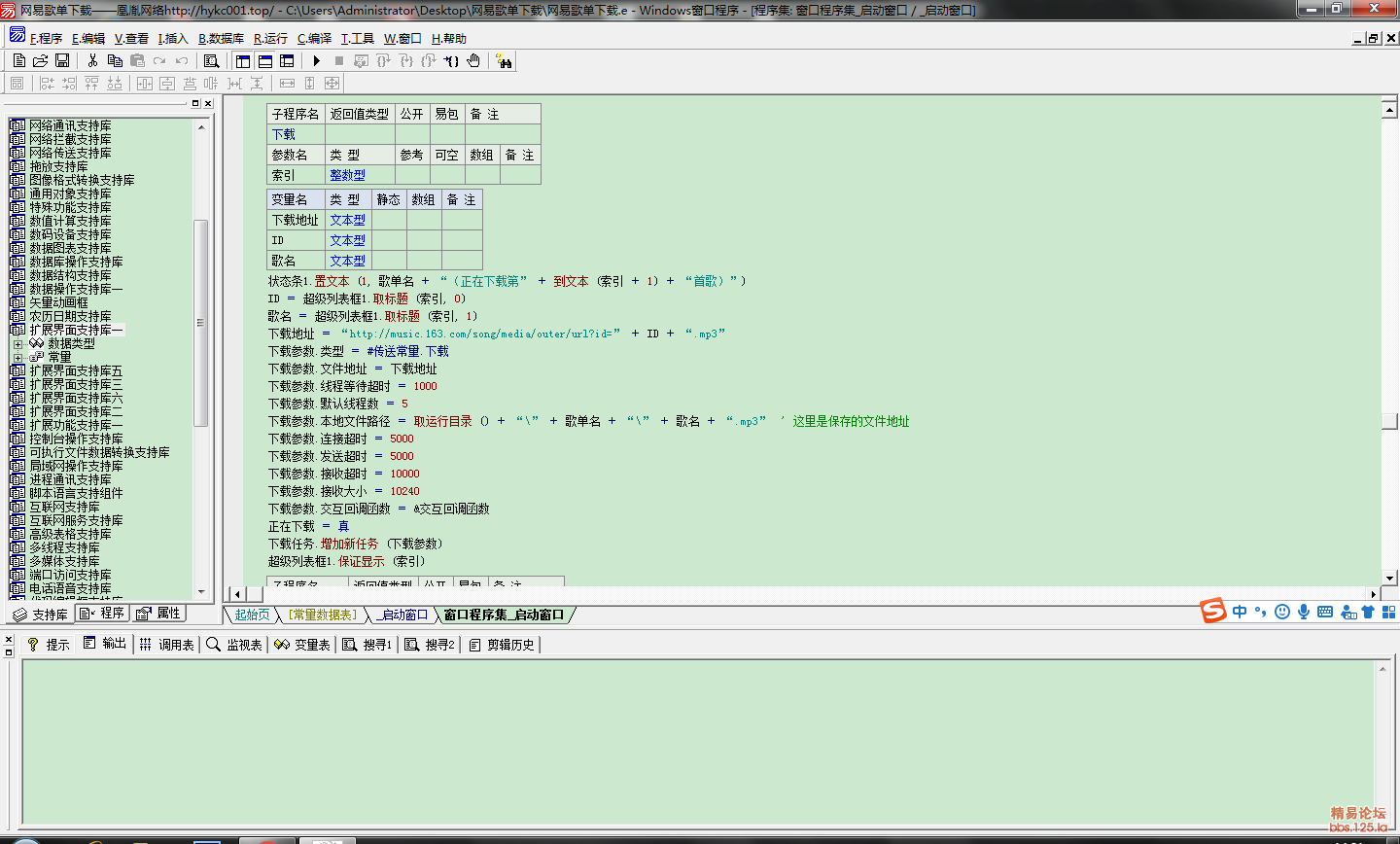
Task: Select 网络通讯支持库 in library tree
Action: [70, 125]
